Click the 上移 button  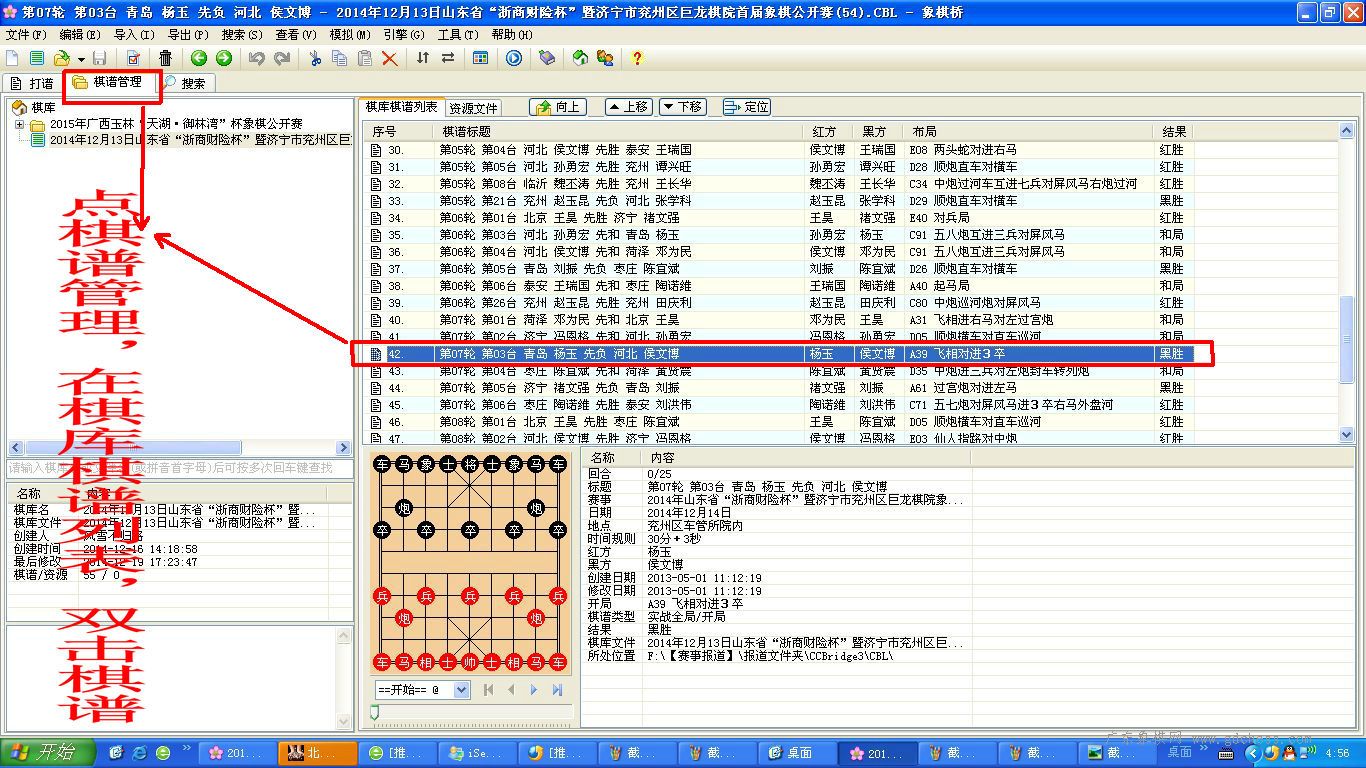click(x=627, y=107)
